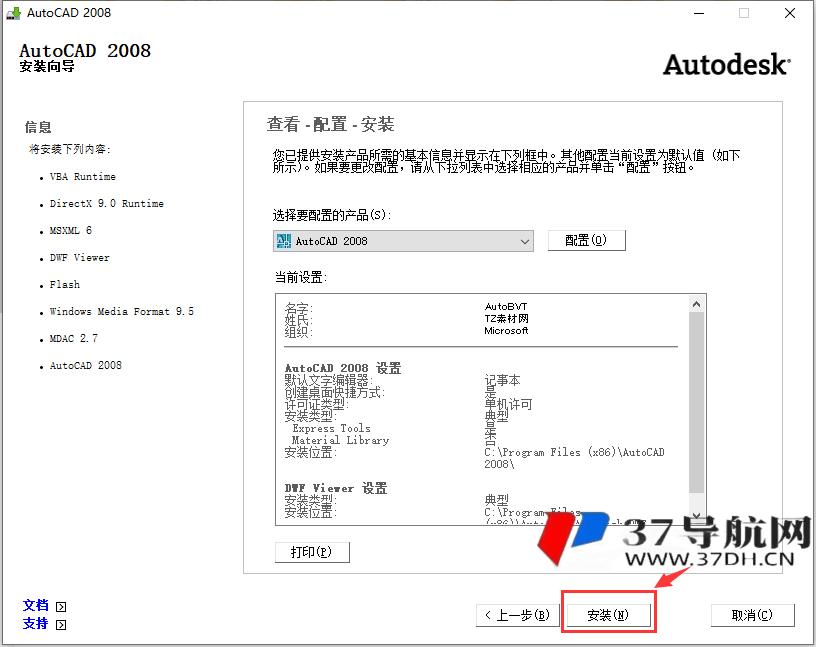Click the 安装(N) install button
Viewport: 816px width, 647px height.
[x=608, y=615]
